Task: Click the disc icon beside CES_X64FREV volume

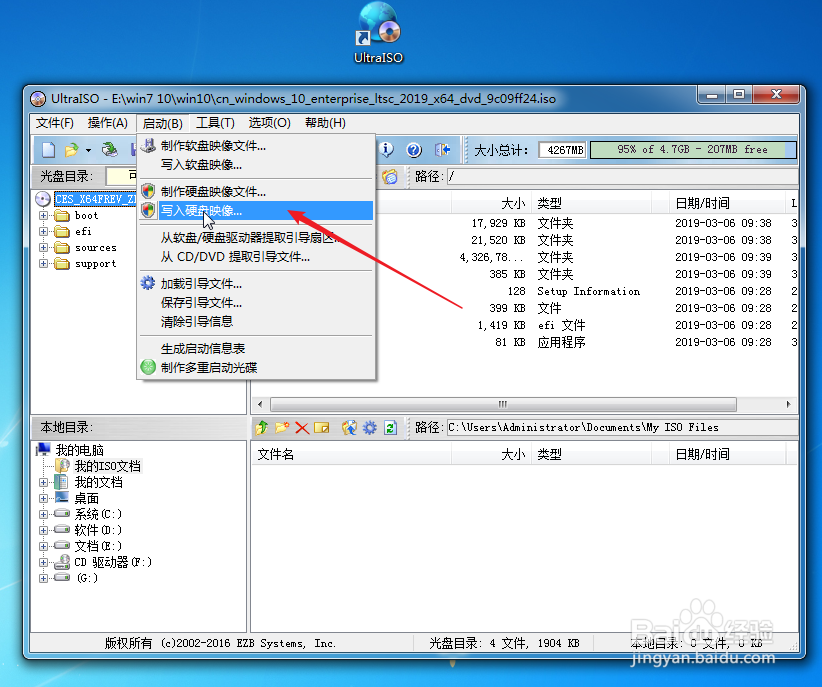Action: tap(43, 199)
